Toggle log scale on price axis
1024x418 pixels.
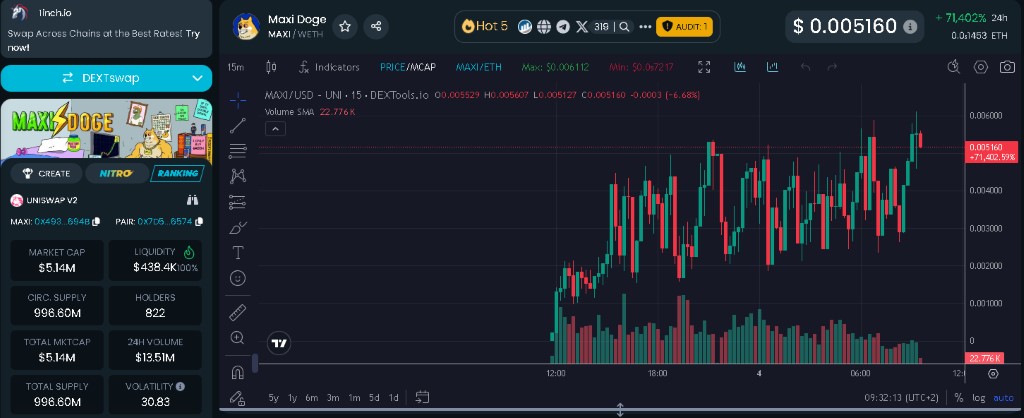(x=977, y=397)
